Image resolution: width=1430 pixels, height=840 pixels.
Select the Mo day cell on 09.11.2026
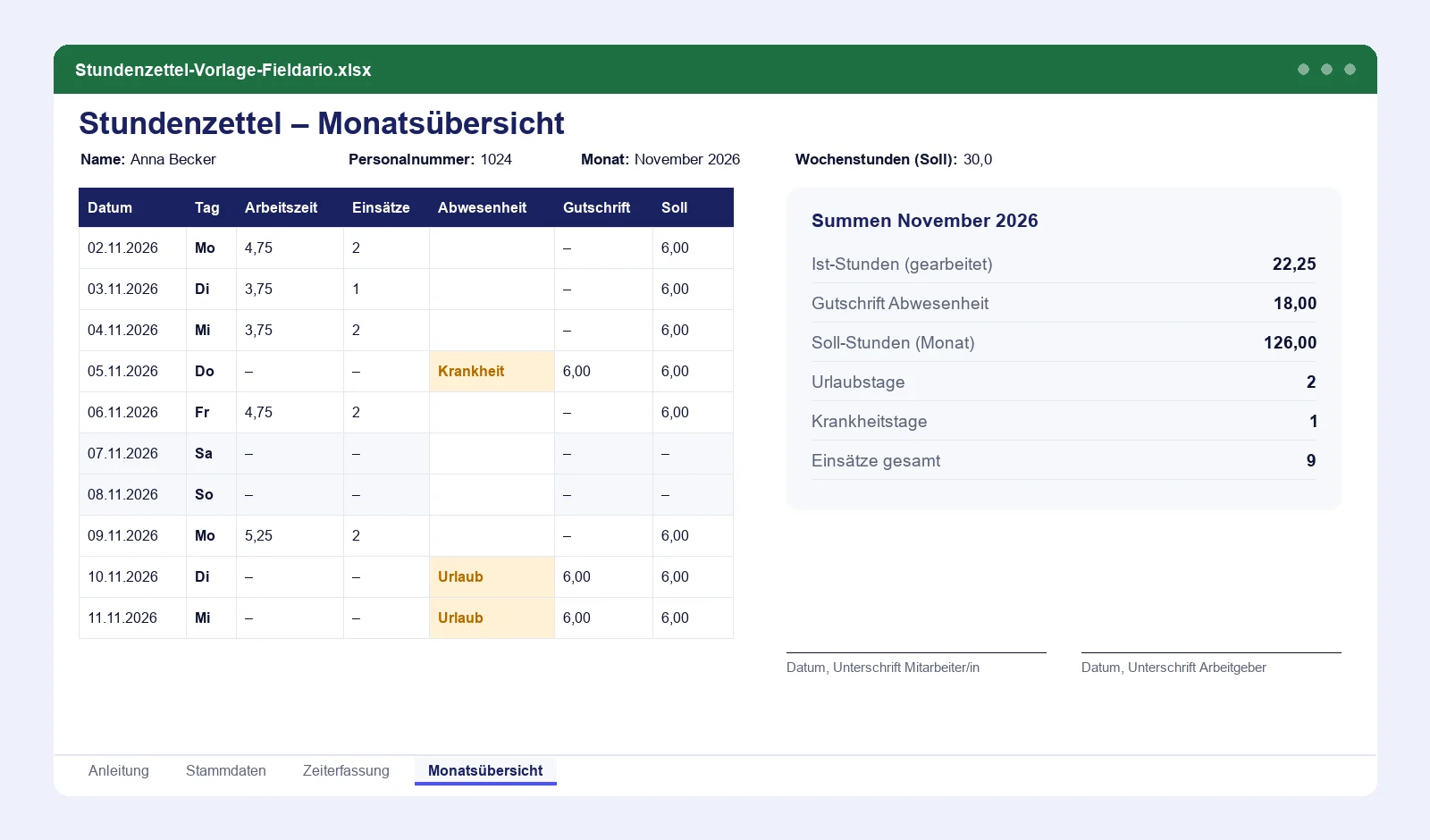211,535
